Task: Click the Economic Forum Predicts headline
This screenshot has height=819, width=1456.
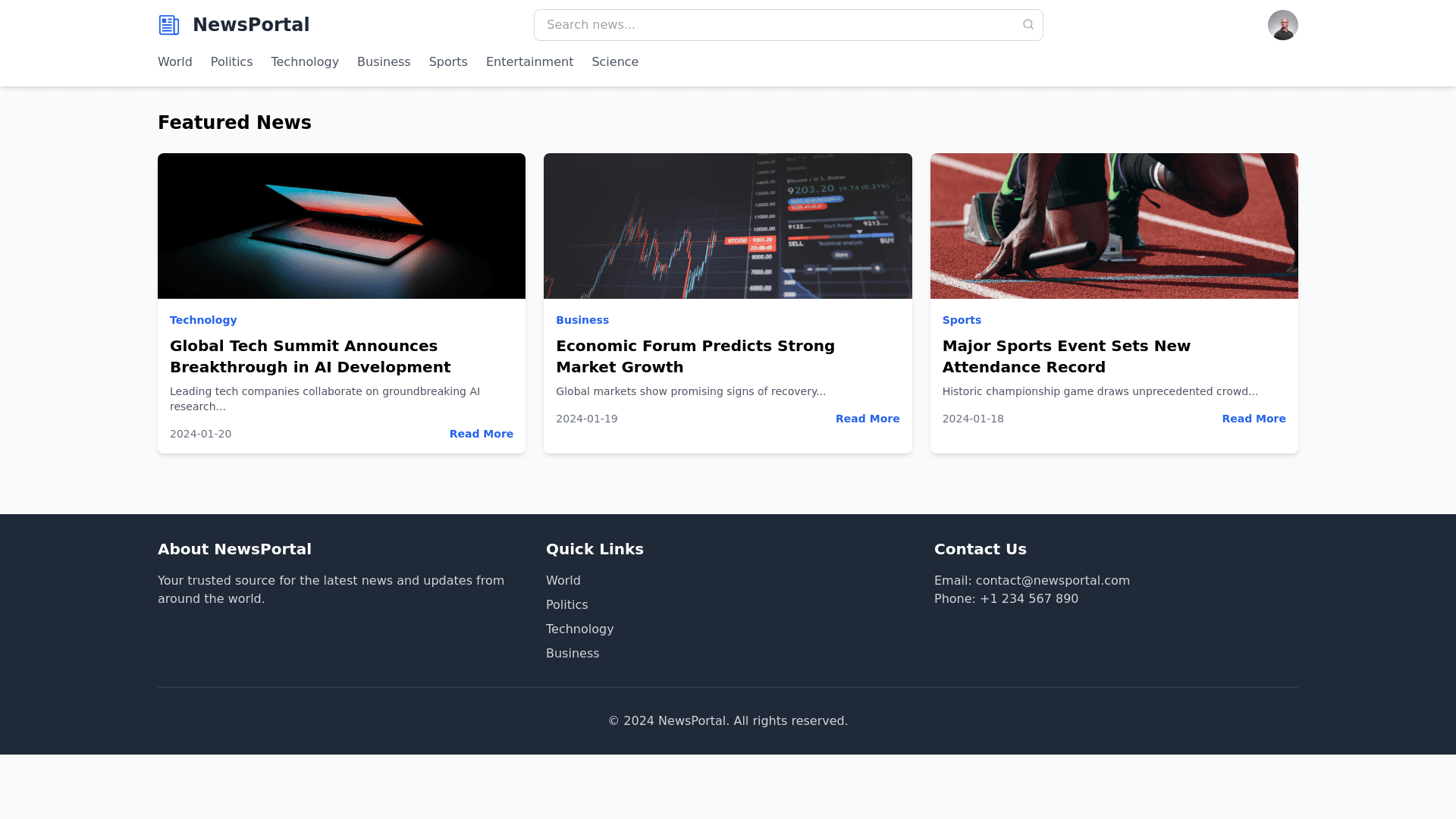Action: (695, 356)
